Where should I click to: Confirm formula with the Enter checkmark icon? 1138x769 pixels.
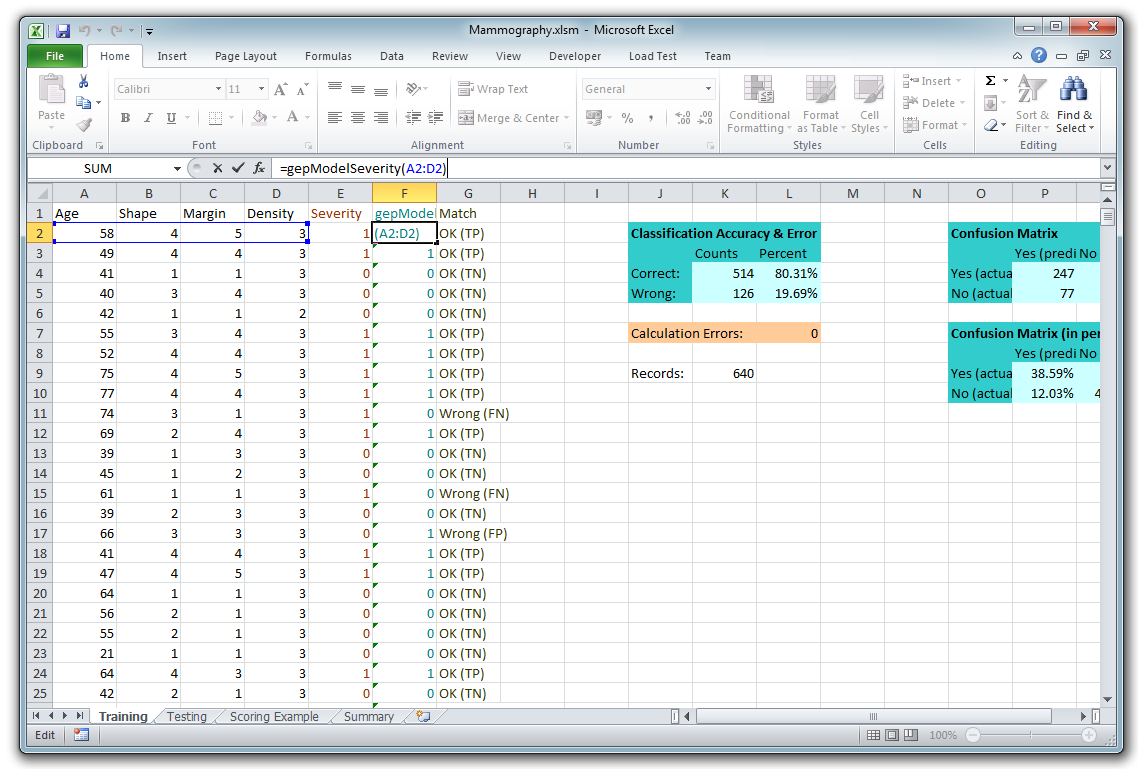(x=238, y=168)
